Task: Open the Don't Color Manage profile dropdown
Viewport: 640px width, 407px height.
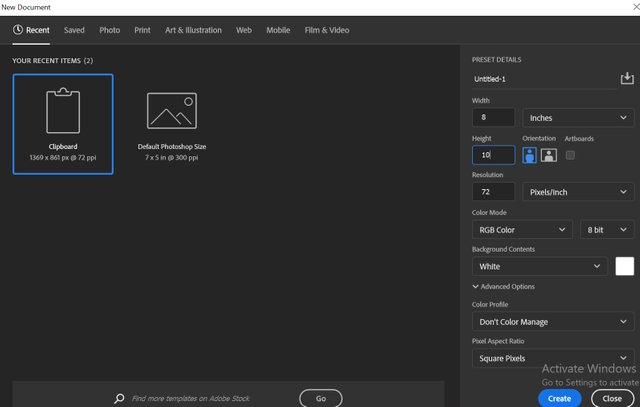Action: pyautogui.click(x=553, y=322)
